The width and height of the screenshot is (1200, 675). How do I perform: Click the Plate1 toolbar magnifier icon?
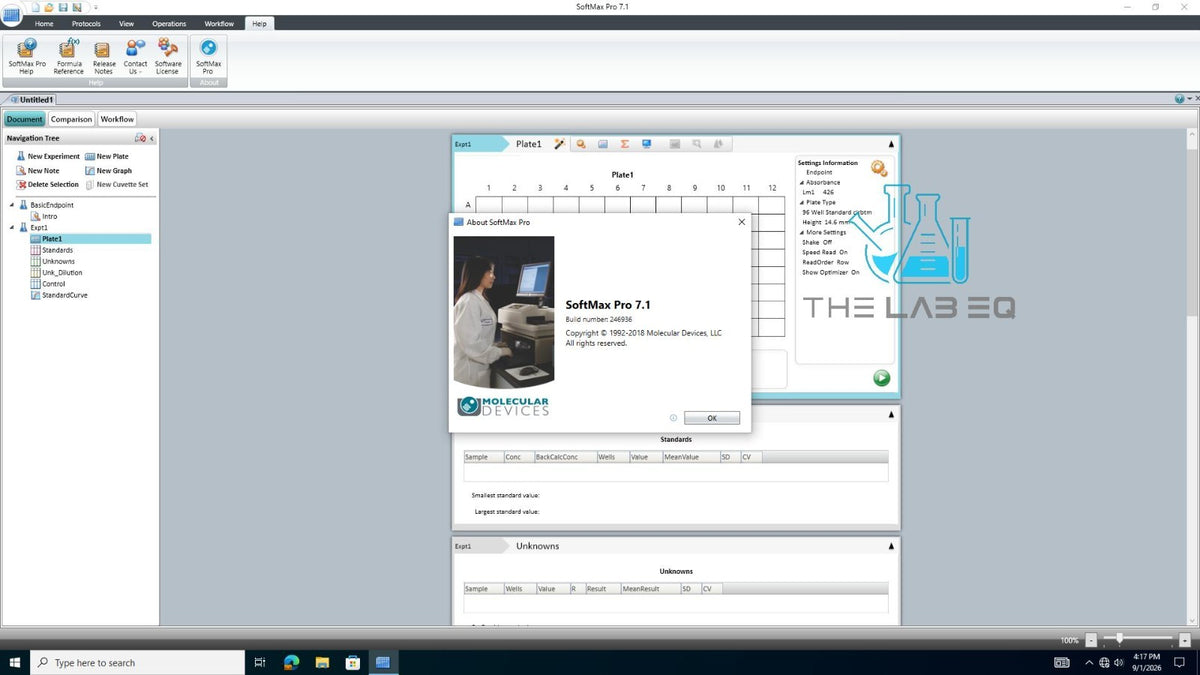tap(581, 144)
